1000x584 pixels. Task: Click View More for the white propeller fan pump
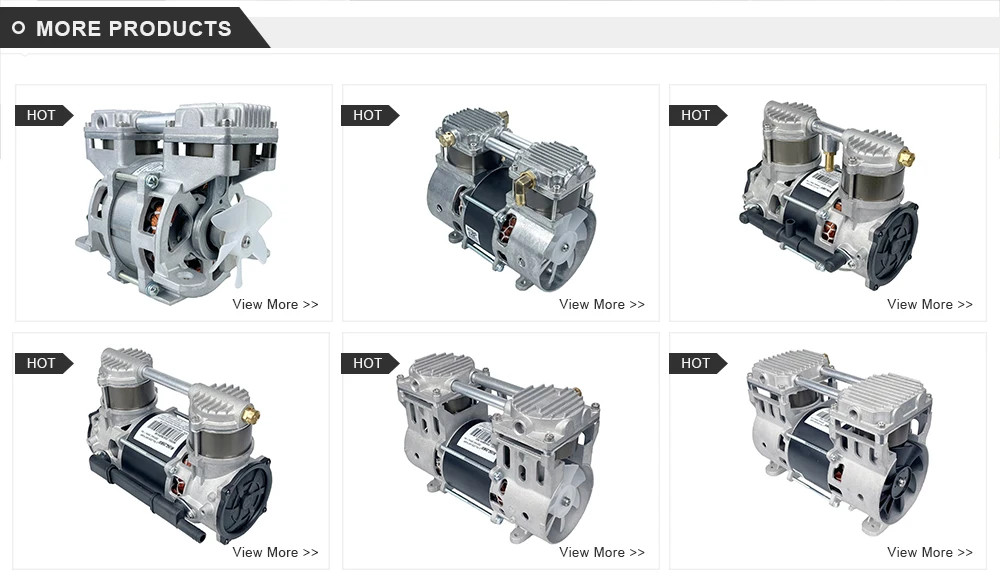coord(276,305)
